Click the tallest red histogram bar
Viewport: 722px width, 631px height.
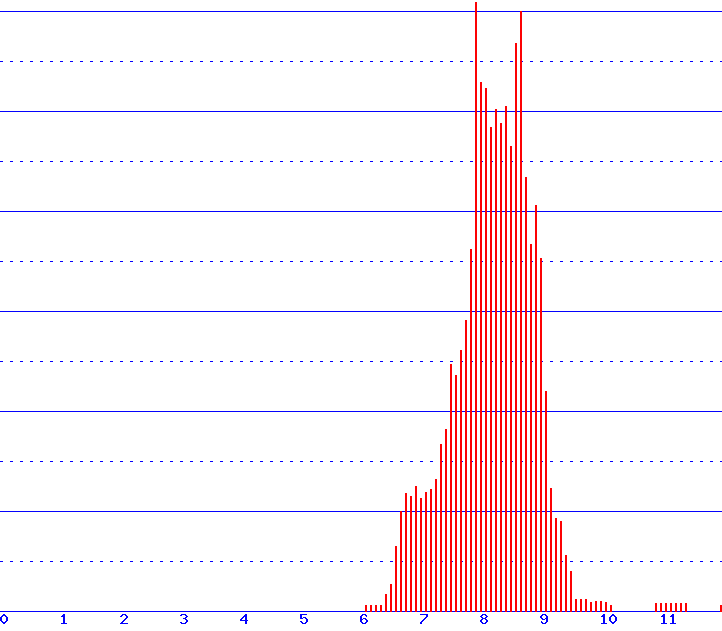point(476,307)
